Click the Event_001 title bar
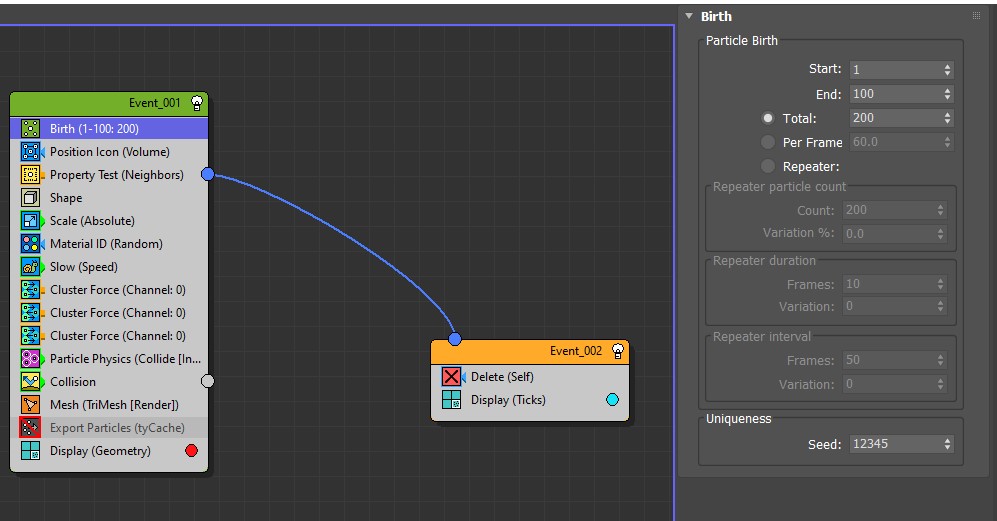This screenshot has height=521, width=997. [x=109, y=103]
